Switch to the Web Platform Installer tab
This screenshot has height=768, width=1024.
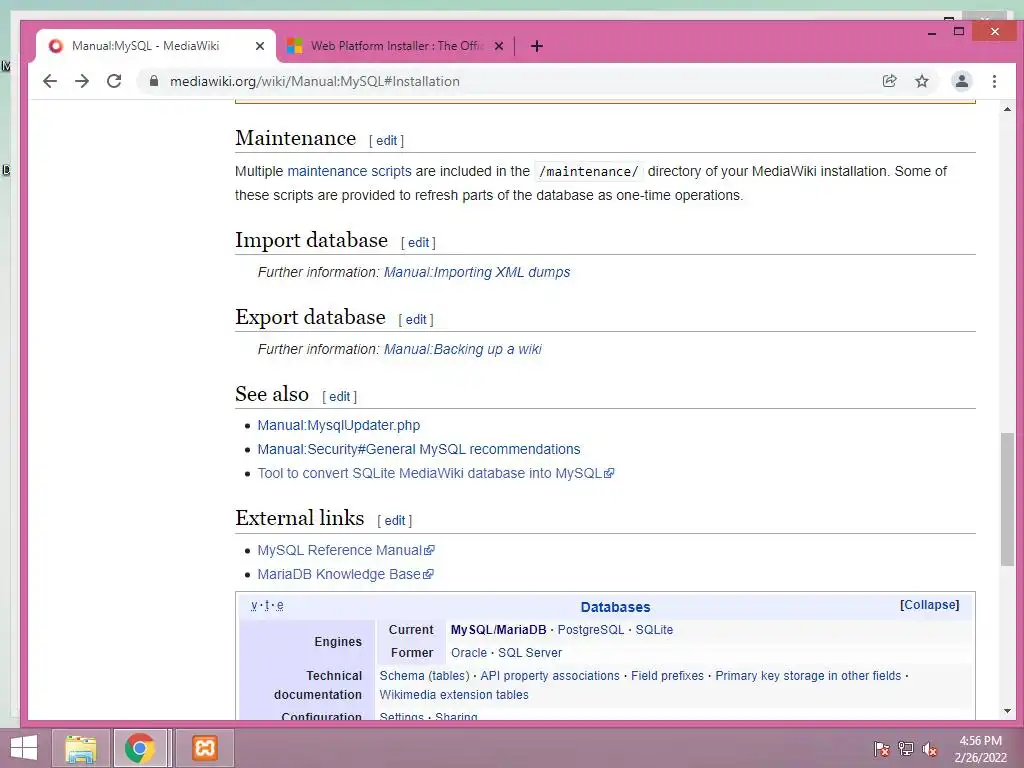[x=396, y=46]
